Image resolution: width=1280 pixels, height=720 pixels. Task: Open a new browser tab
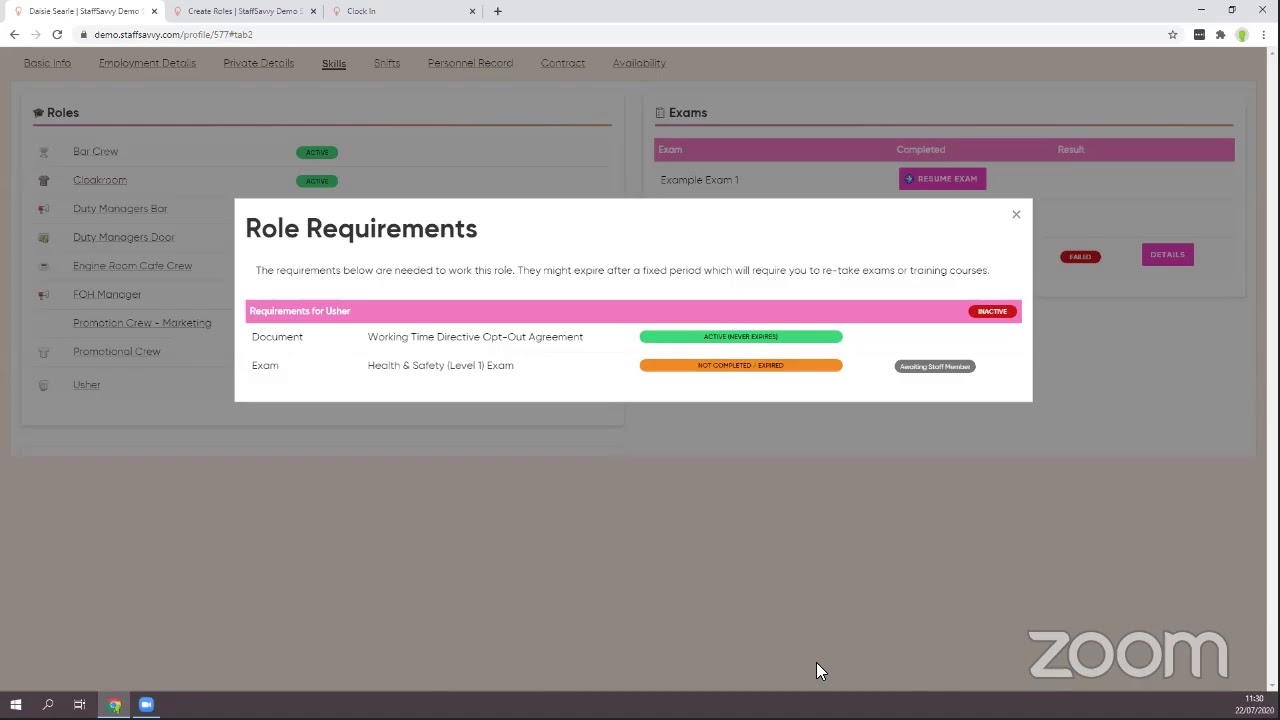(497, 11)
